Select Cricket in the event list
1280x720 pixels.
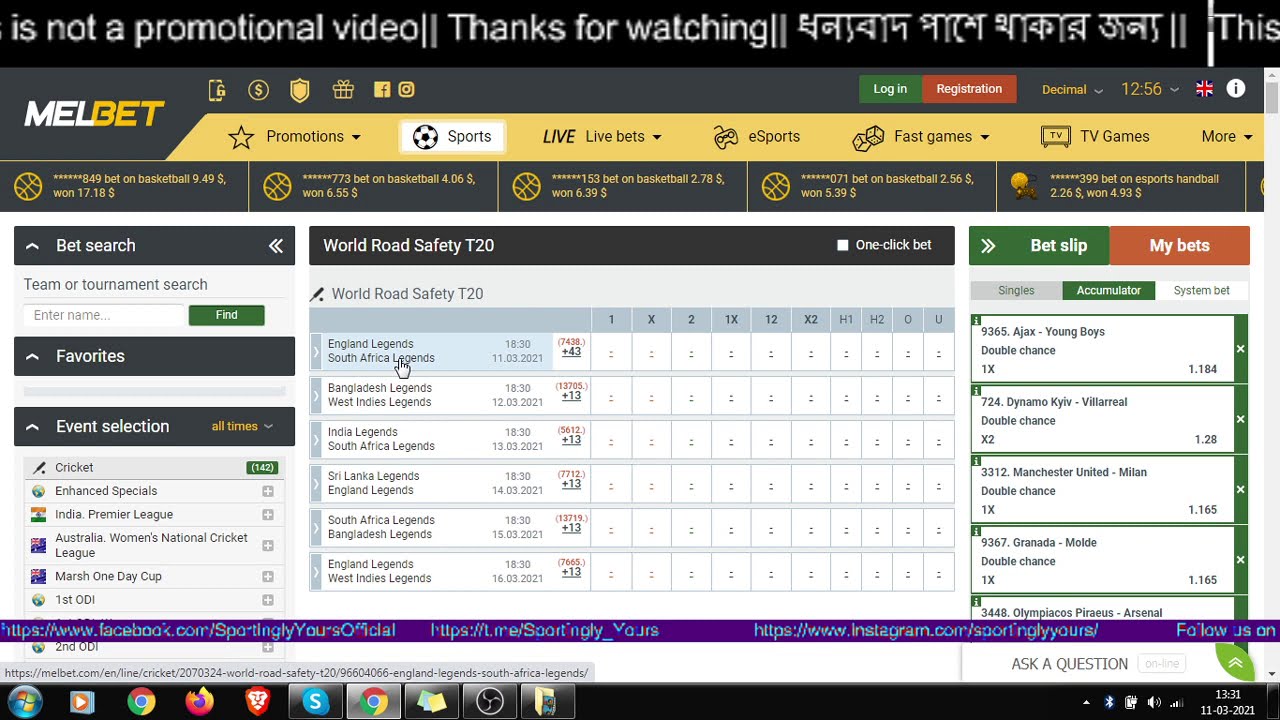[x=154, y=468]
